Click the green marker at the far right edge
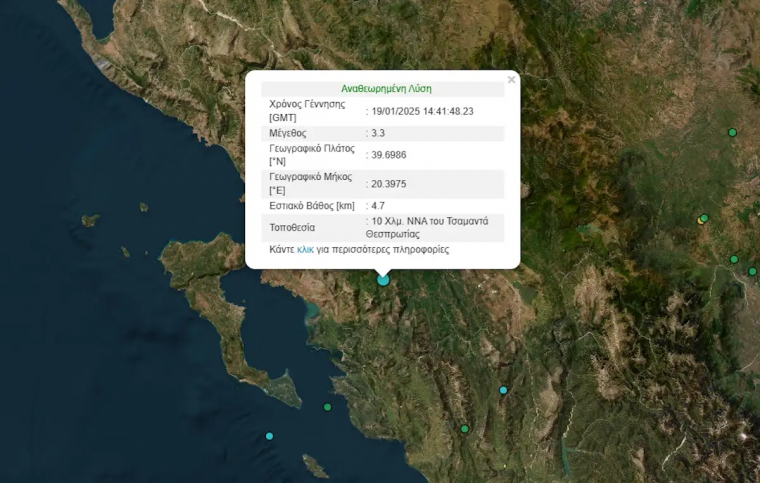 pyautogui.click(x=753, y=271)
